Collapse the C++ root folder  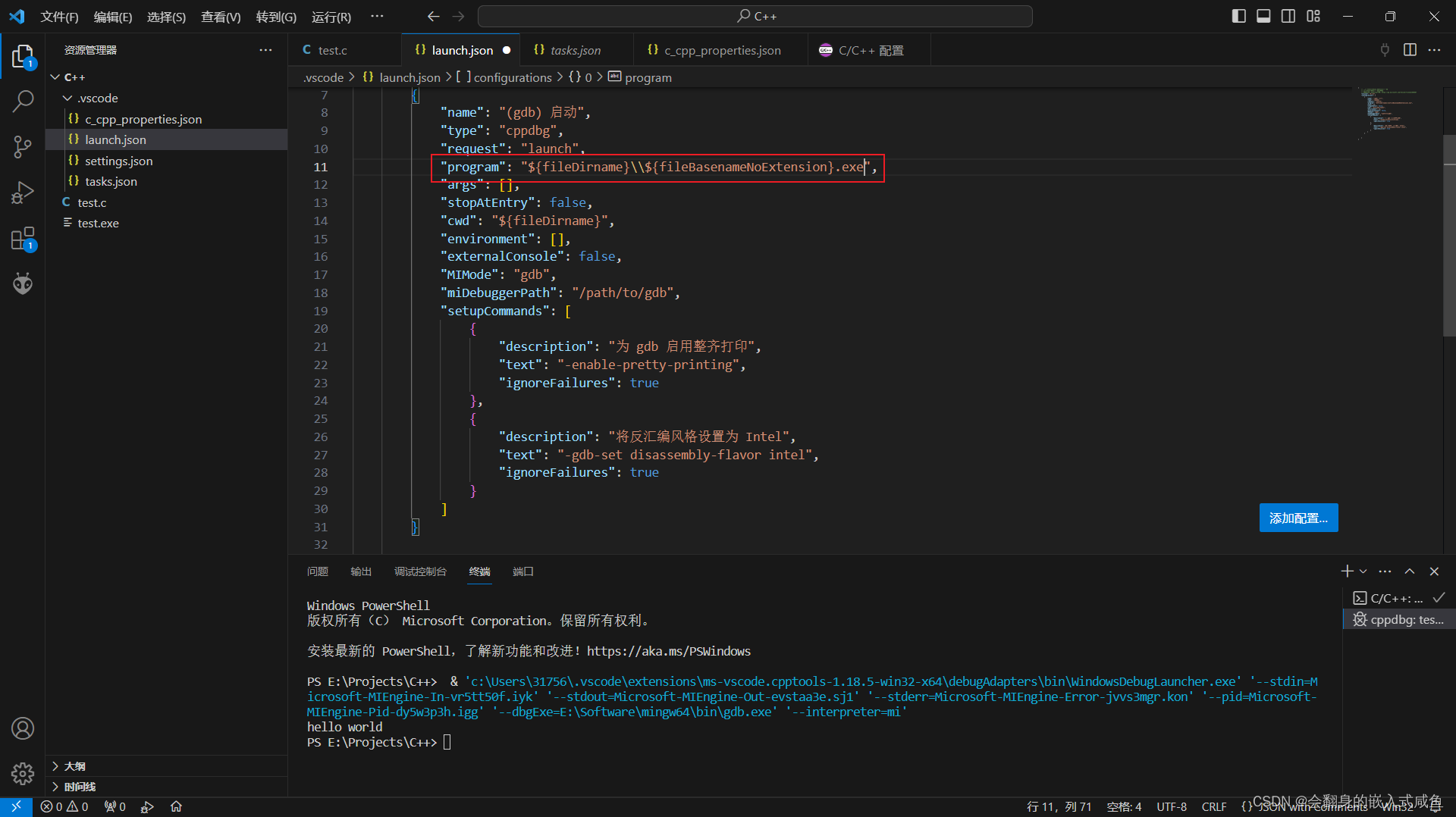(55, 77)
